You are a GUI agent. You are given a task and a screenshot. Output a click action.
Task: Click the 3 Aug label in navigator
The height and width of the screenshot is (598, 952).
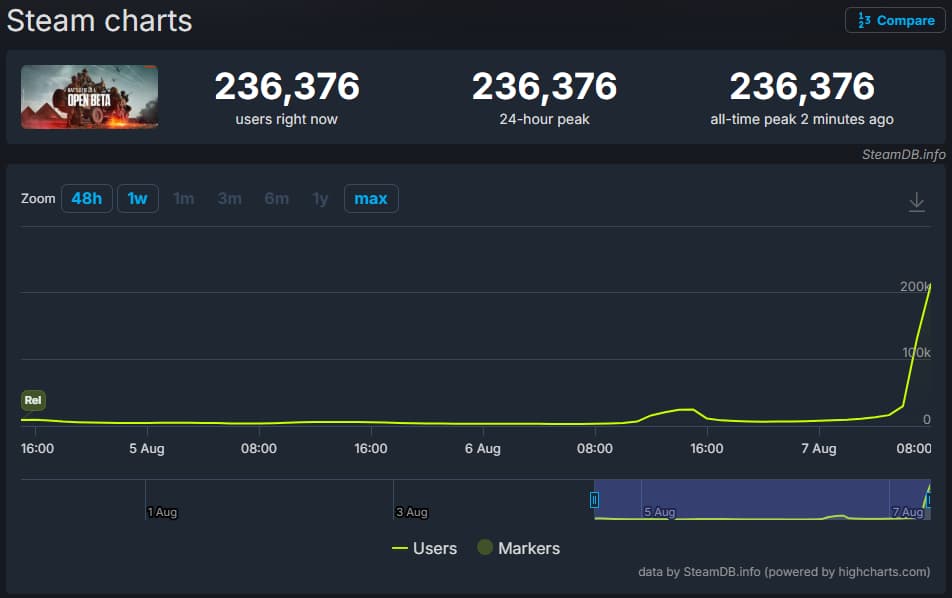[x=412, y=512]
